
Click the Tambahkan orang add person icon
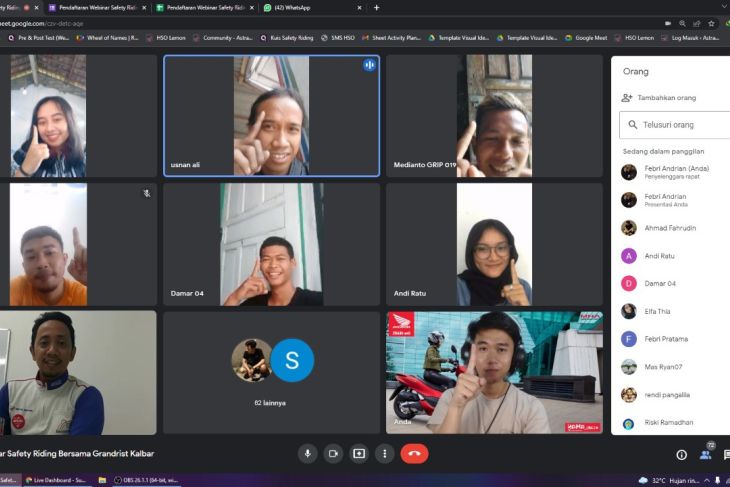coord(627,98)
